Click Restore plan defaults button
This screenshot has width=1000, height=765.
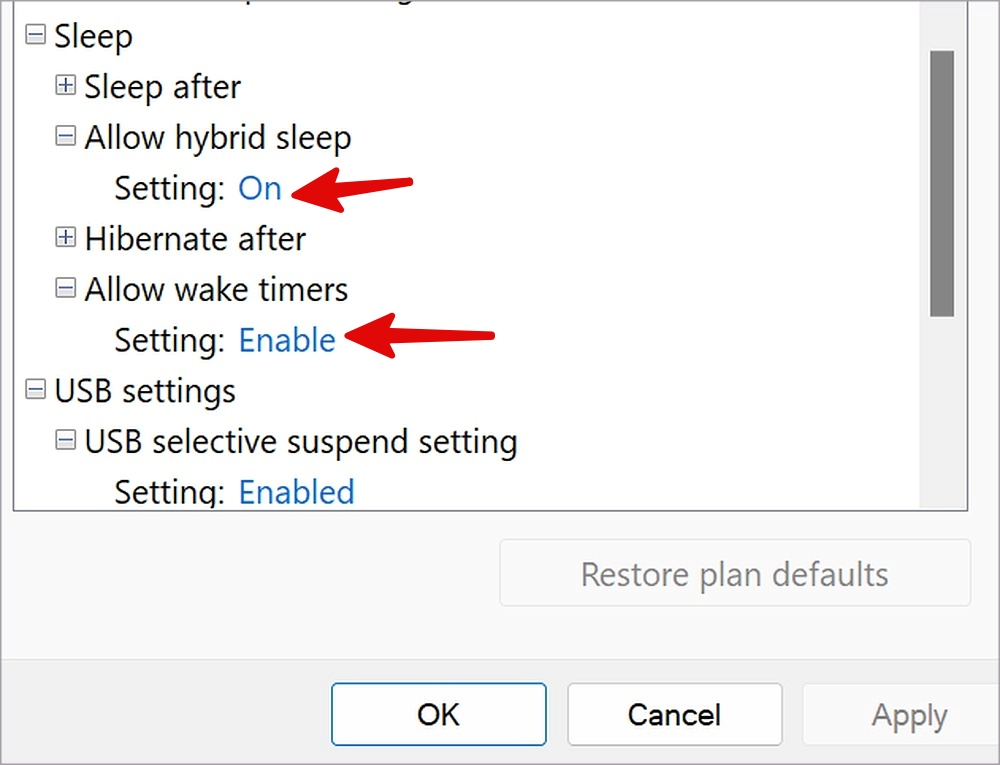(x=735, y=572)
